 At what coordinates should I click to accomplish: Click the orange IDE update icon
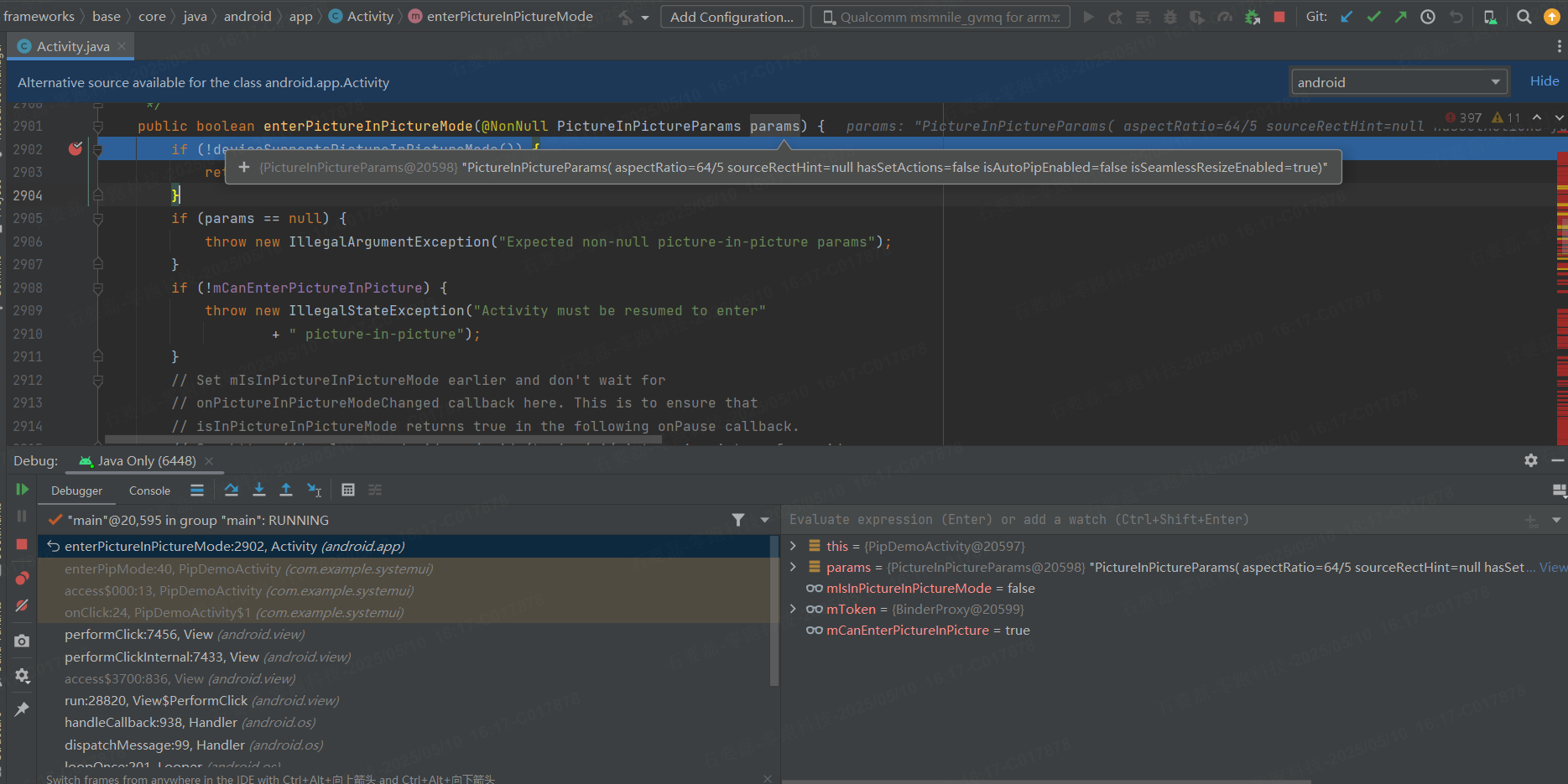1551,17
